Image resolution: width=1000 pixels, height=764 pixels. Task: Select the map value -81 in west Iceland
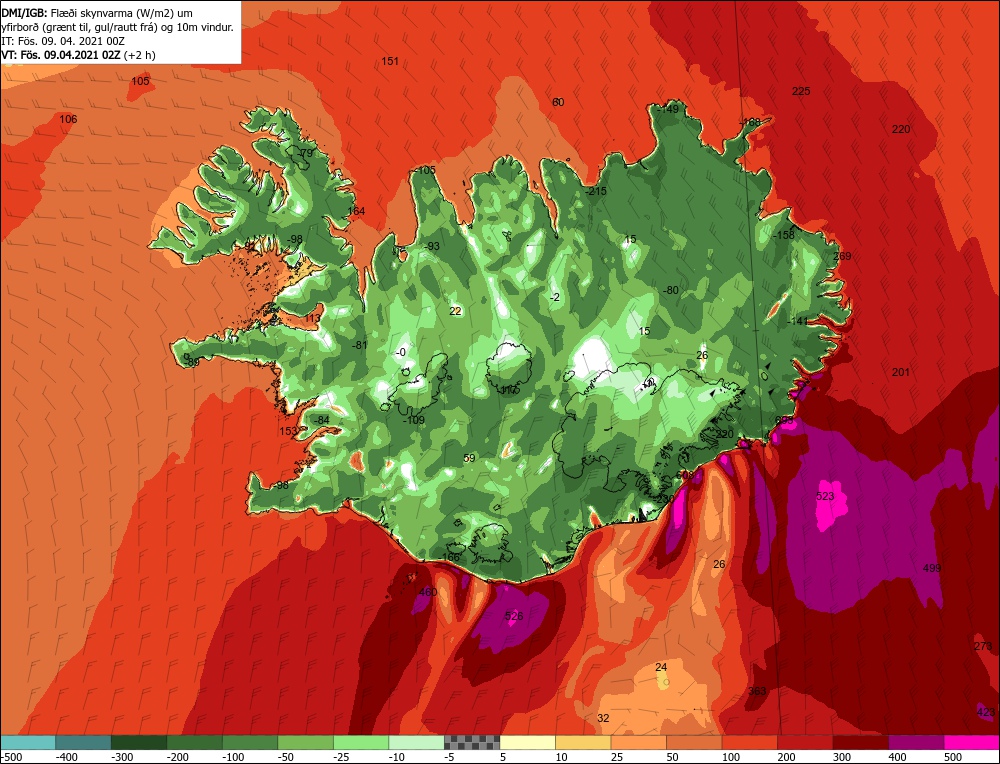pos(360,345)
